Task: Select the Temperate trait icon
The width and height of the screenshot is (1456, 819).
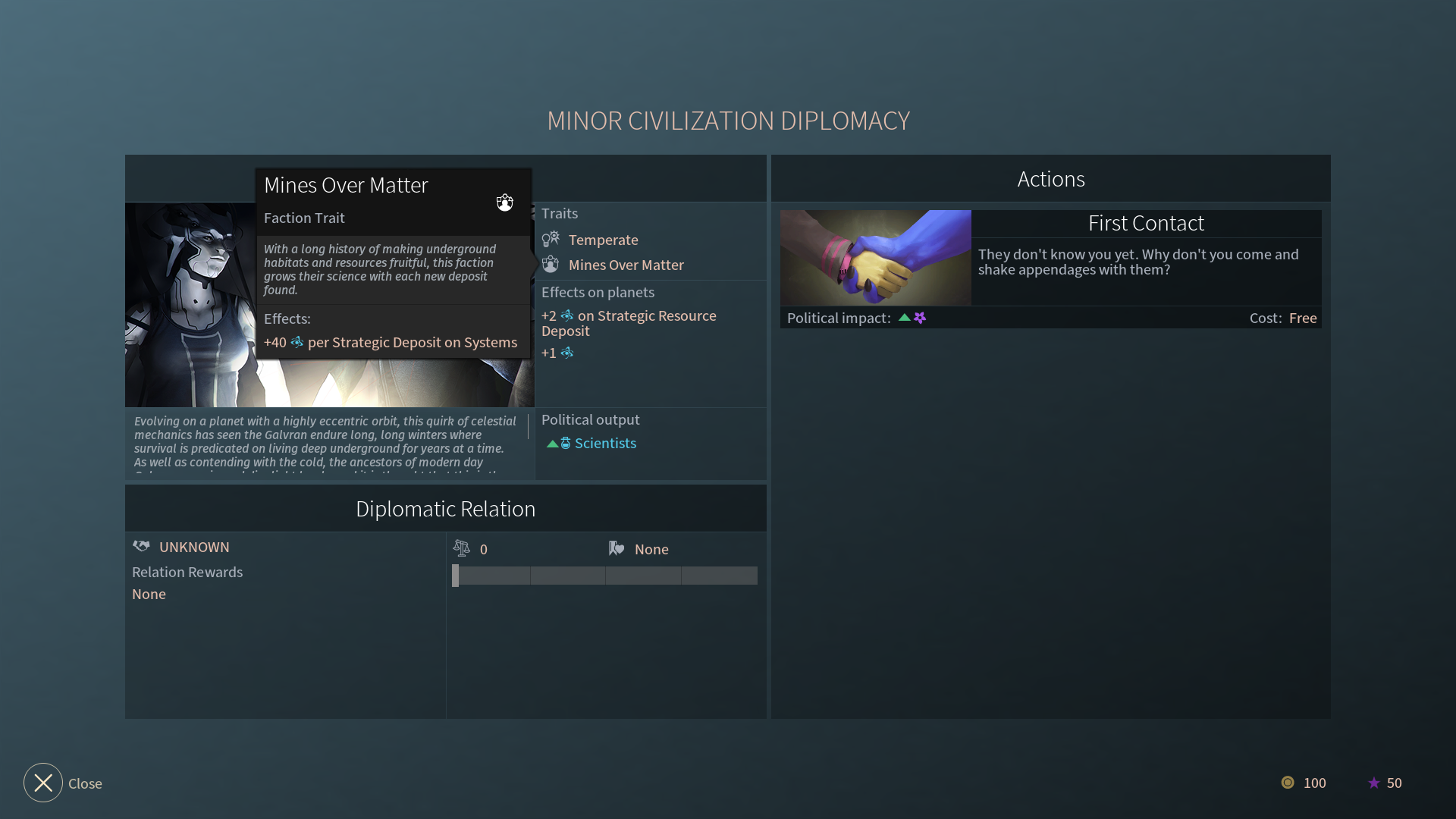Action: (551, 239)
